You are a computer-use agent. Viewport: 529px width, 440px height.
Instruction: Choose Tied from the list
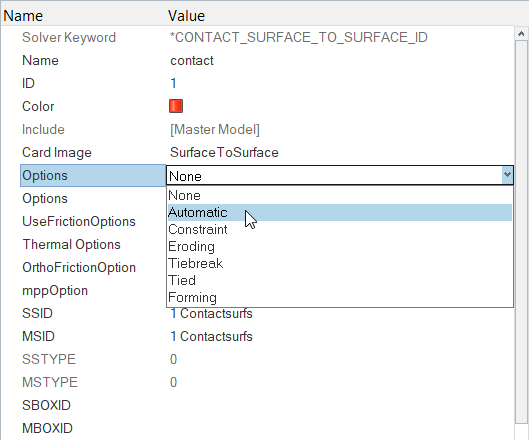[340, 280]
